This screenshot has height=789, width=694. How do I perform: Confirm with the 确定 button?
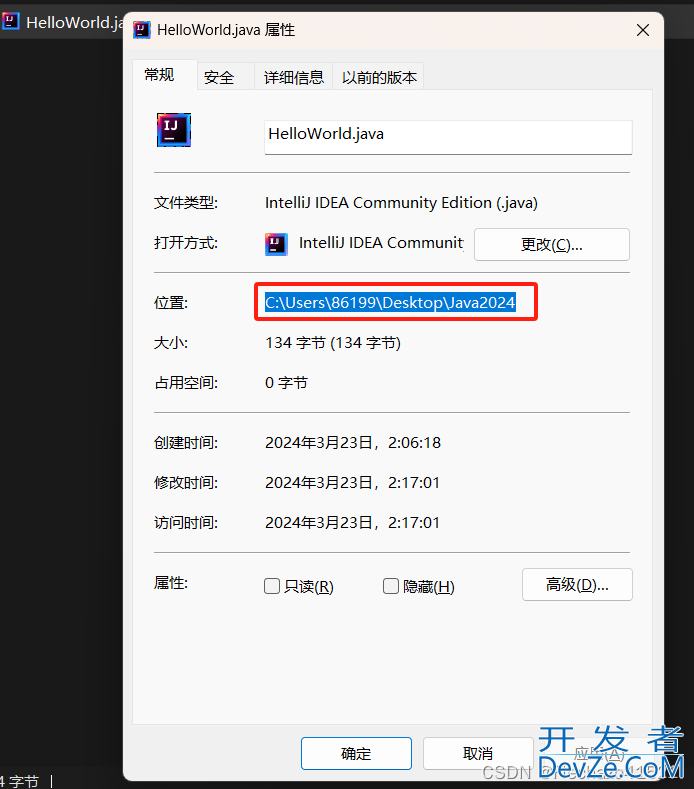[356, 753]
